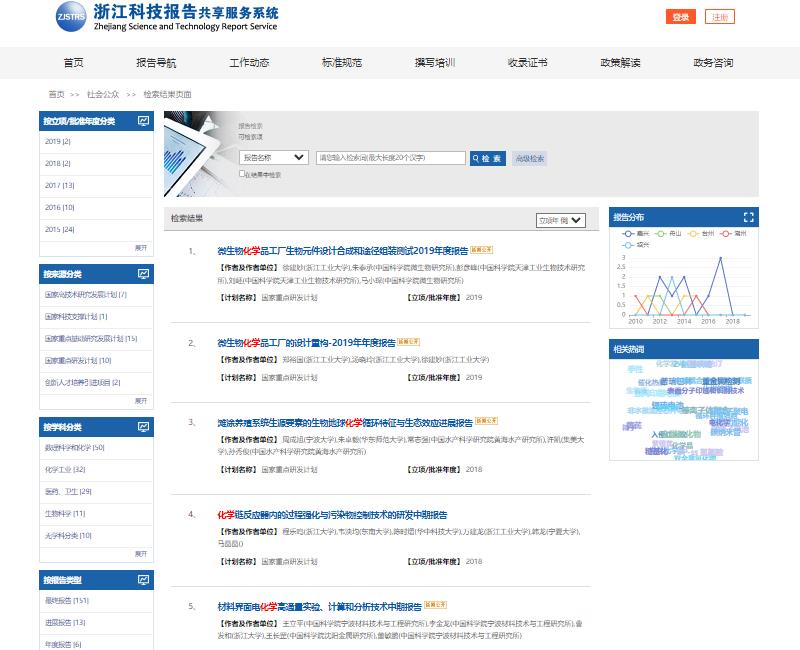The height and width of the screenshot is (650, 800).
Task: Open chart icon beside 按学科分类 heading
Action: (144, 427)
